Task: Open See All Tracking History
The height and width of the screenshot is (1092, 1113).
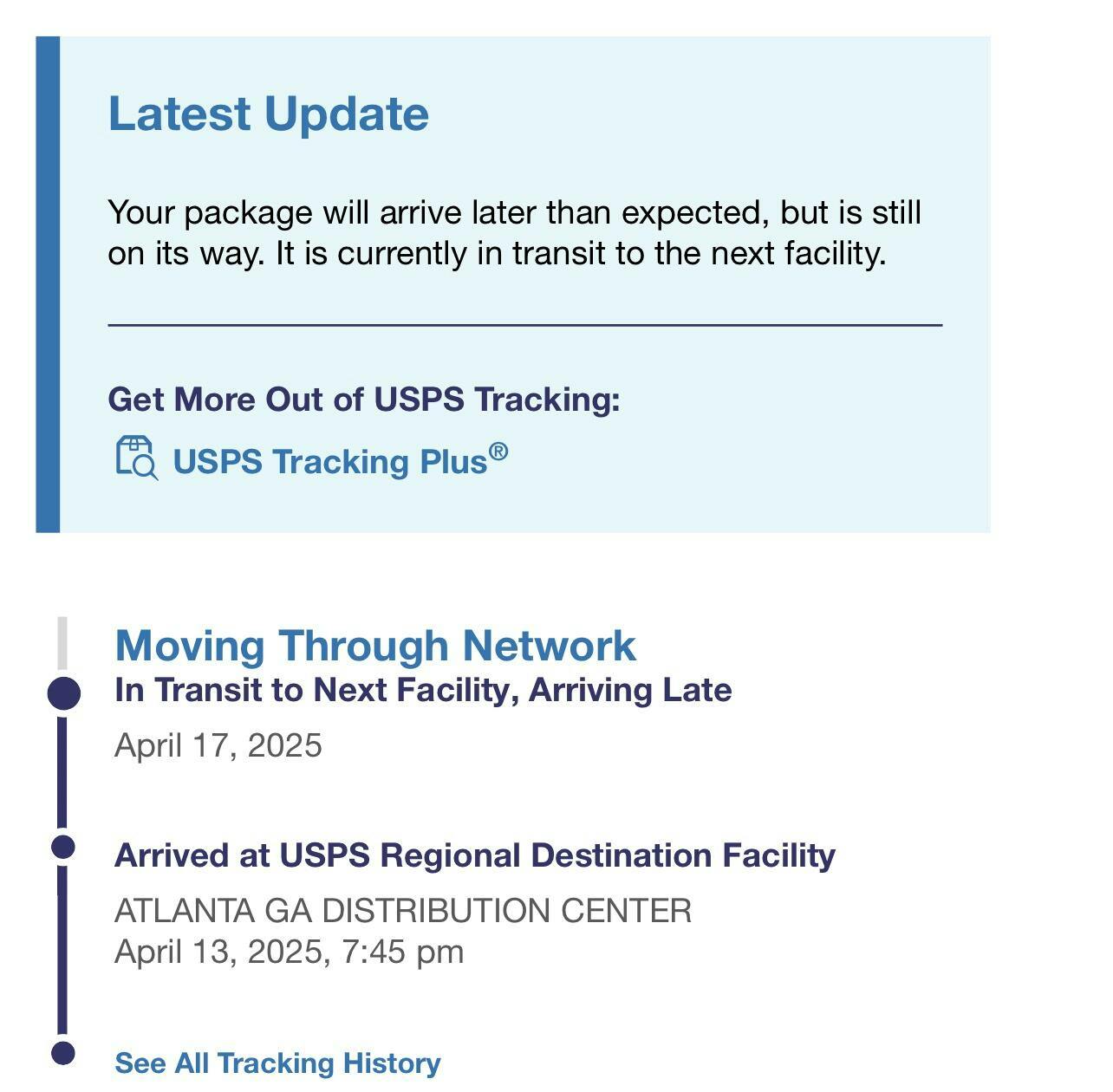Action: [277, 1063]
